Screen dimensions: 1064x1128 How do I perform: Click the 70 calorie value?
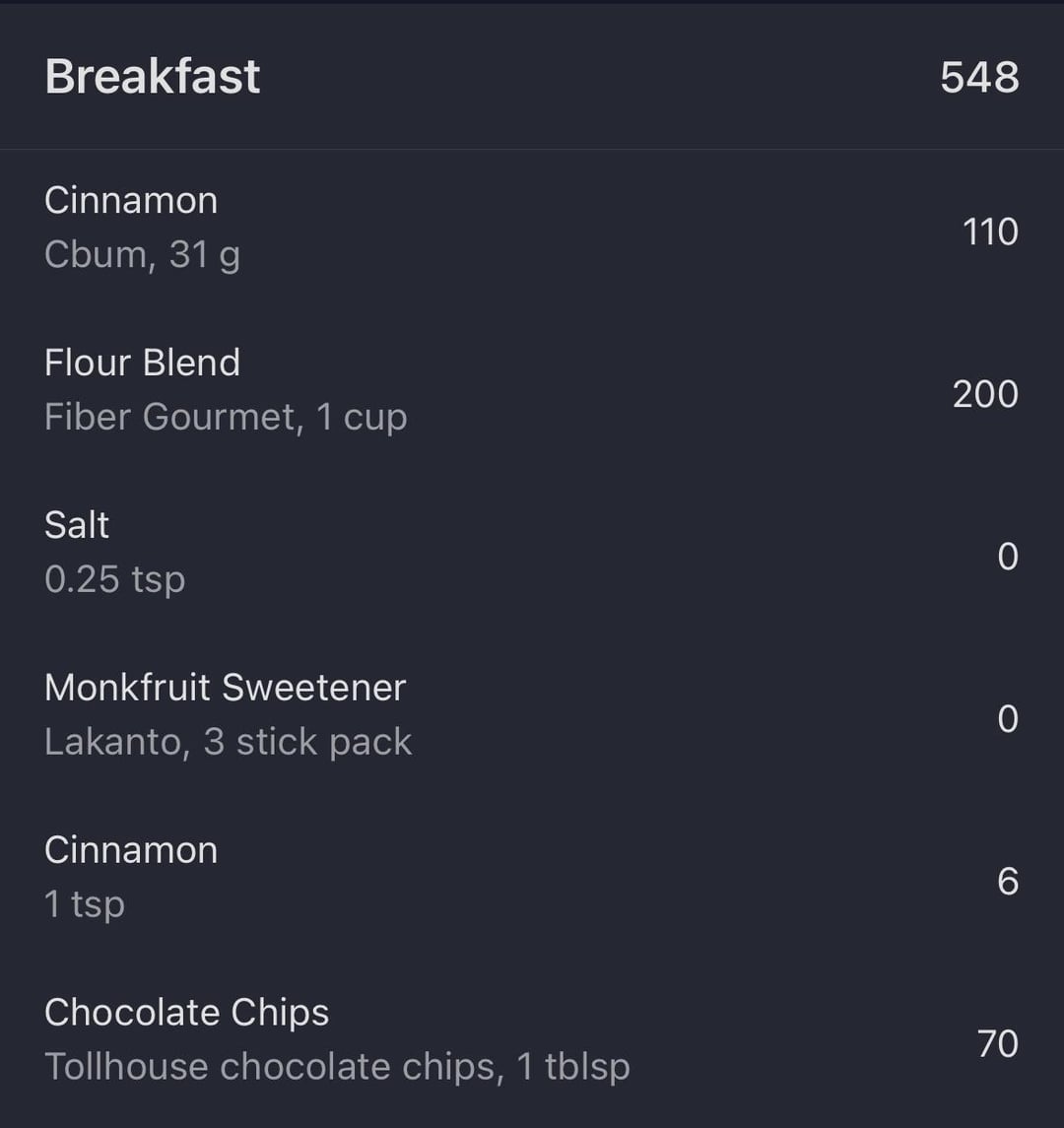click(998, 1043)
